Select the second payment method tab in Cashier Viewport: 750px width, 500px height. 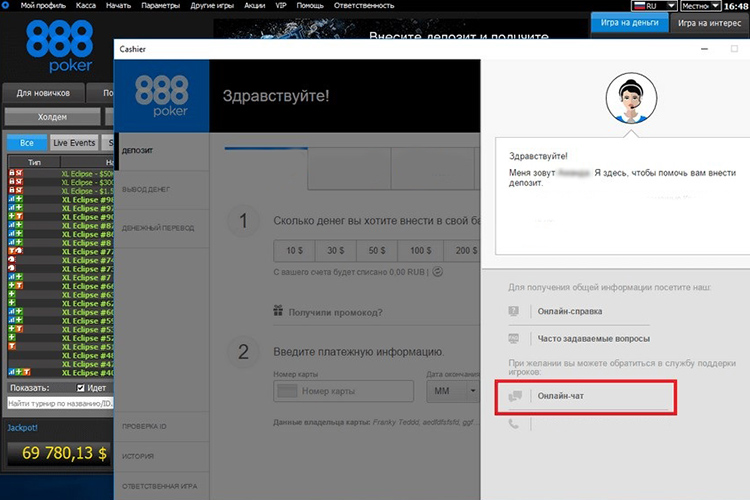click(x=349, y=168)
